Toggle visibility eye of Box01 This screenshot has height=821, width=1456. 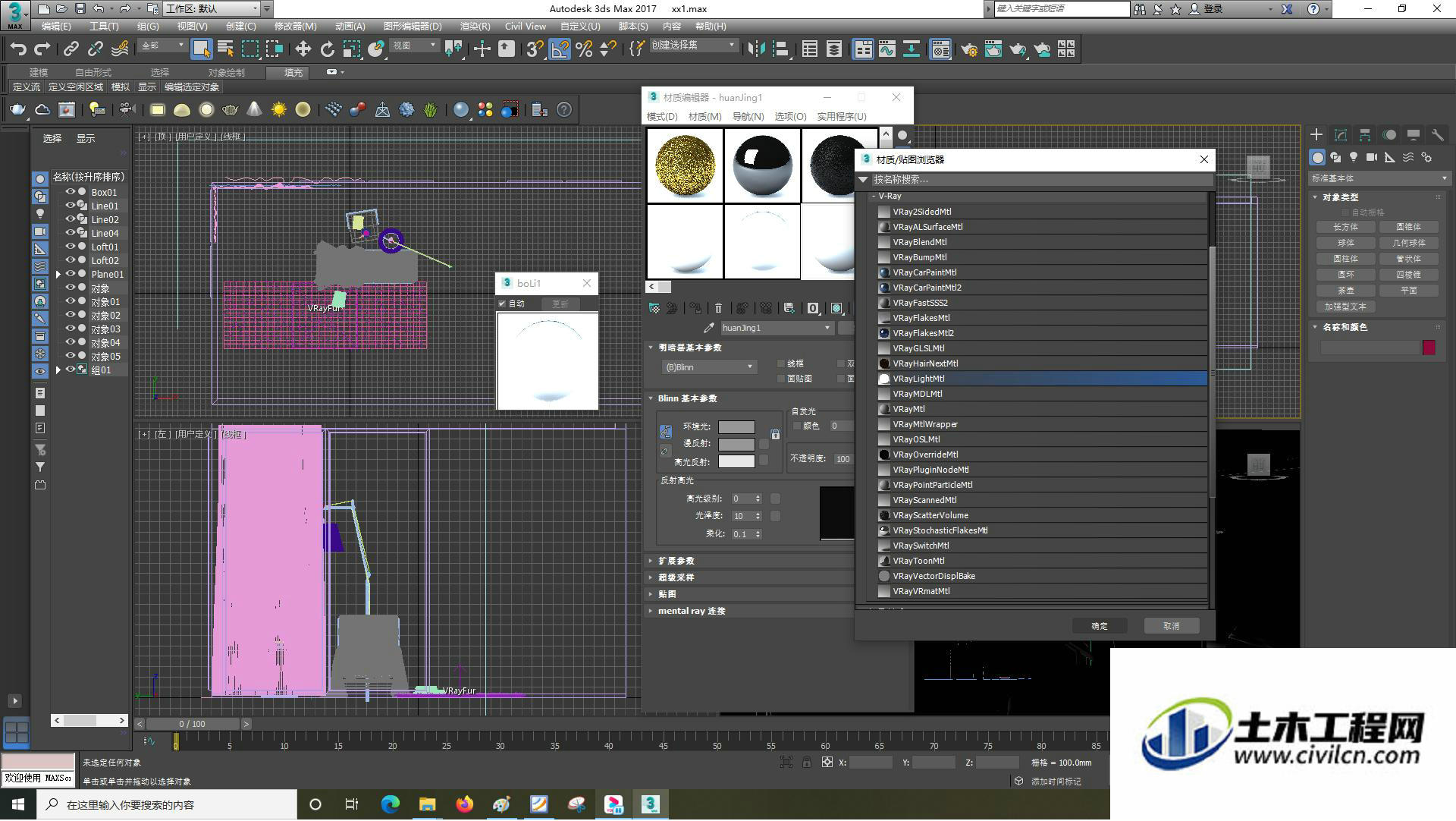(70, 192)
